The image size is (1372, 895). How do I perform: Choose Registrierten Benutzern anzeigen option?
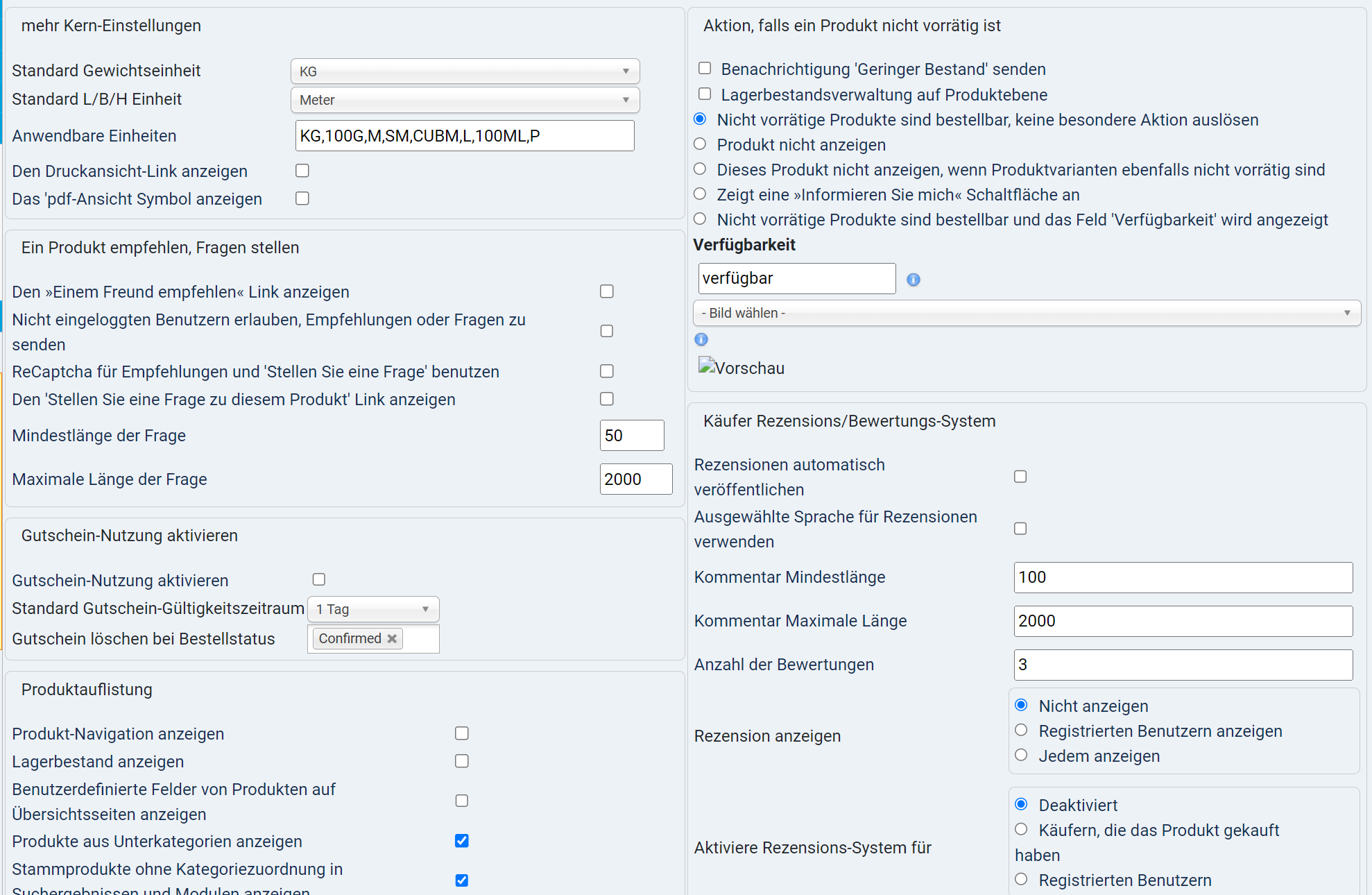coord(1021,730)
